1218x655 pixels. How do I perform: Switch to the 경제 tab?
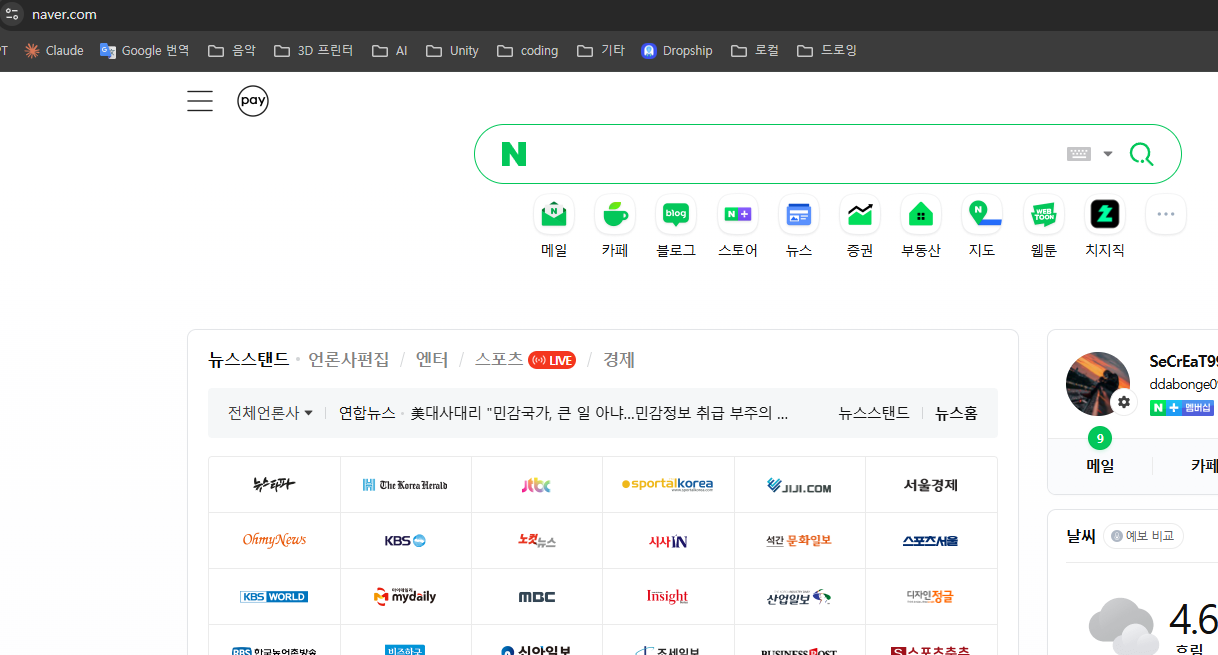coord(619,360)
